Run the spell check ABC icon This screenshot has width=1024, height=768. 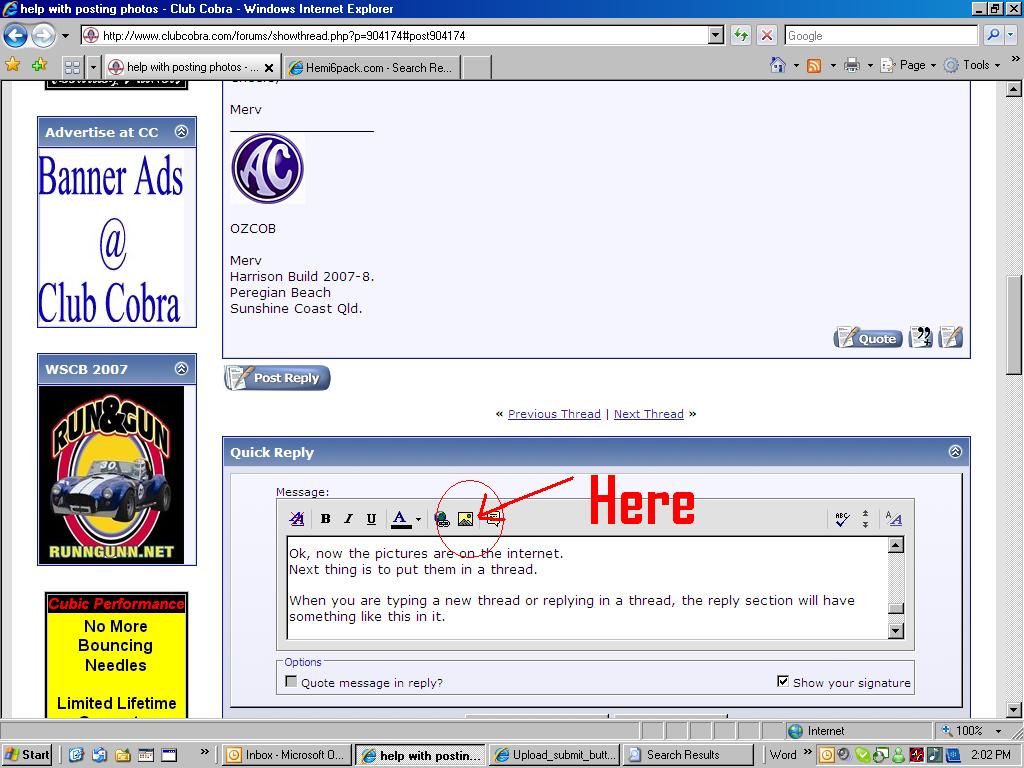click(x=841, y=519)
